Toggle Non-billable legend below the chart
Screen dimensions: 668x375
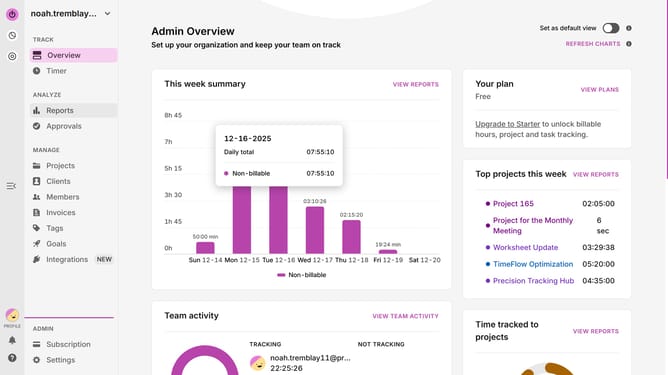click(302, 275)
